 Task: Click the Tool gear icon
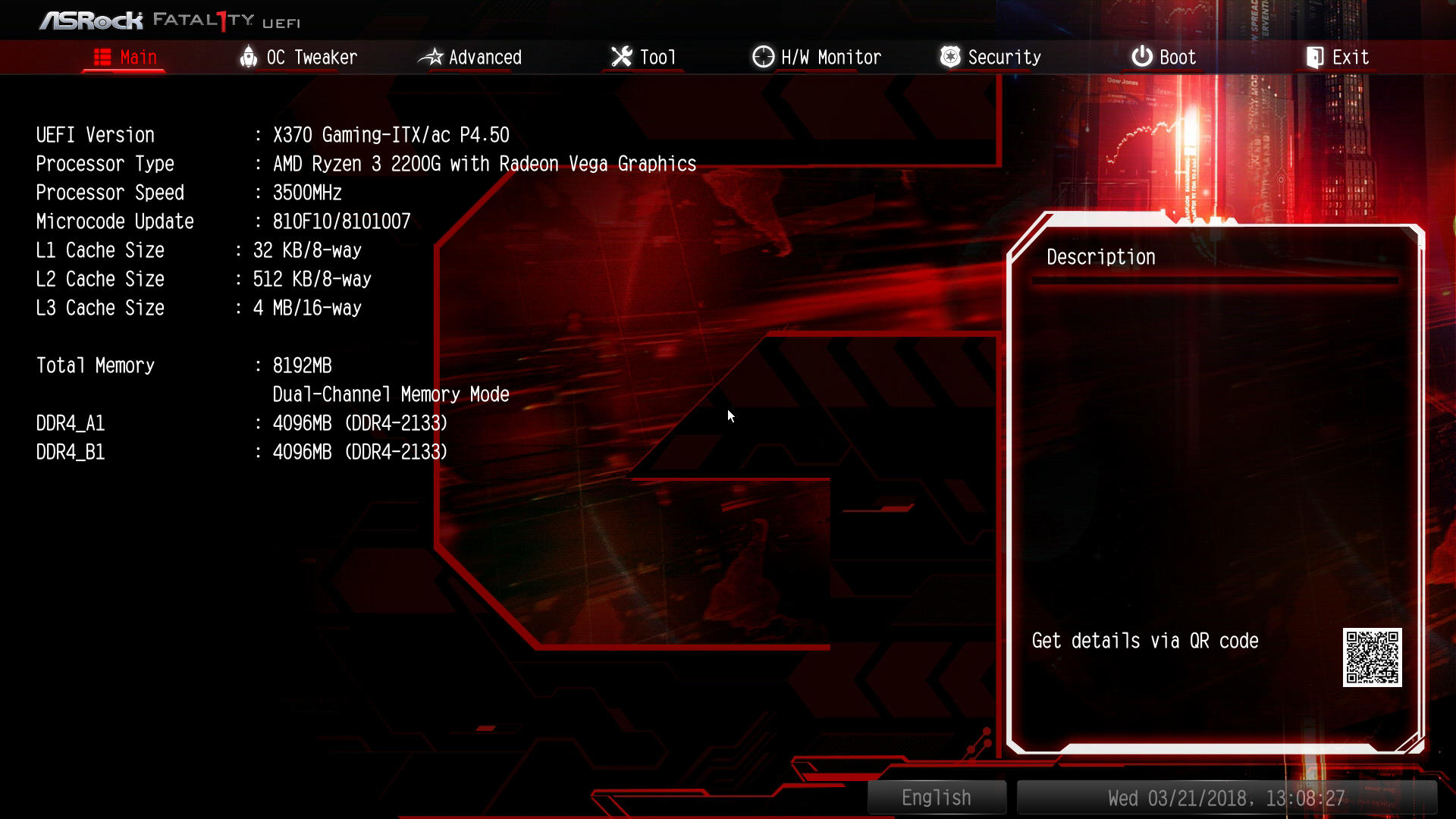622,56
